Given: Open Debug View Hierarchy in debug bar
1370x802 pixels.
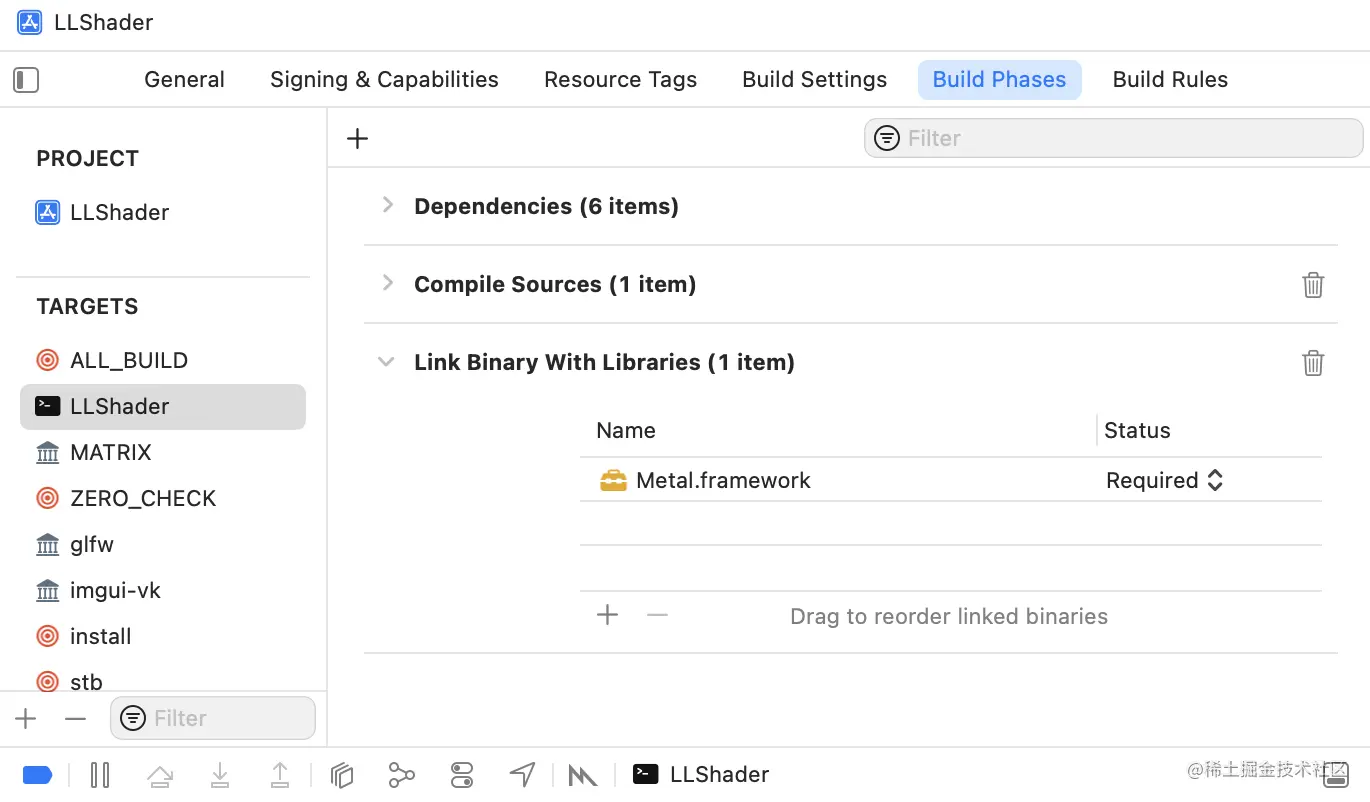Looking at the screenshot, I should pyautogui.click(x=343, y=774).
